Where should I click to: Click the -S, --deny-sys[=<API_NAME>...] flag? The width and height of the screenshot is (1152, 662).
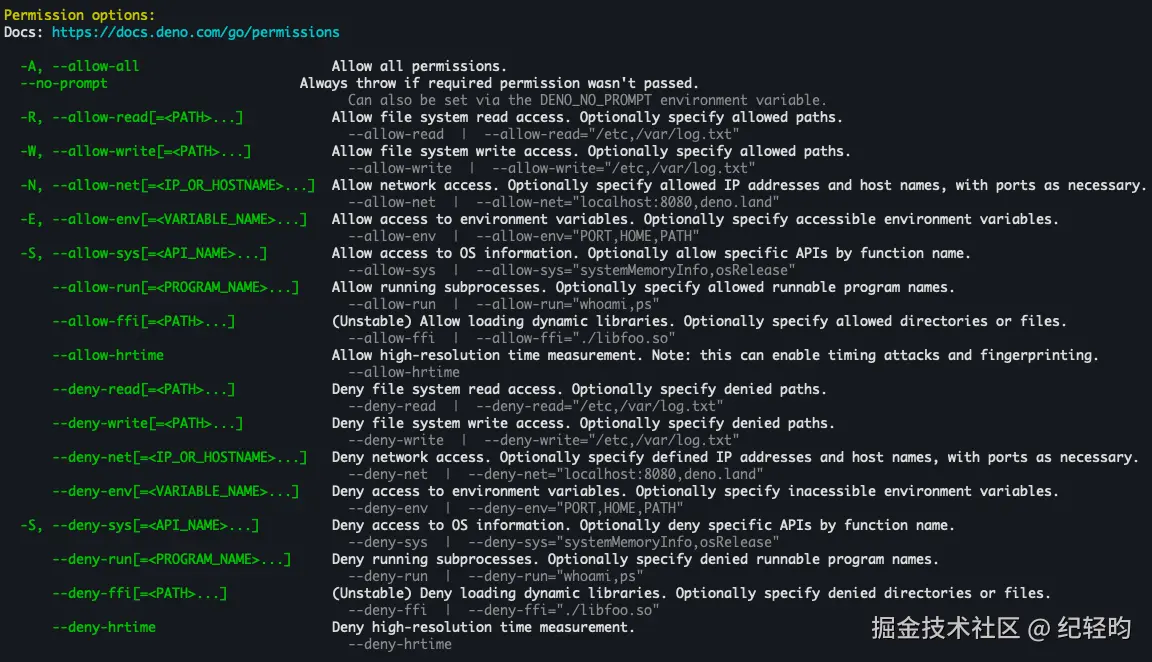(139, 525)
